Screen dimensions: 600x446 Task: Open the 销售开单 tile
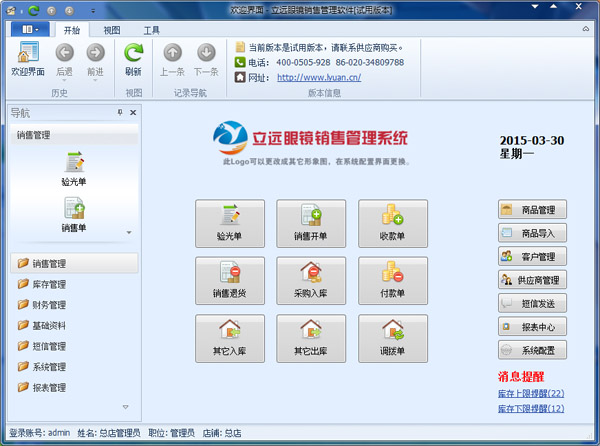click(311, 223)
